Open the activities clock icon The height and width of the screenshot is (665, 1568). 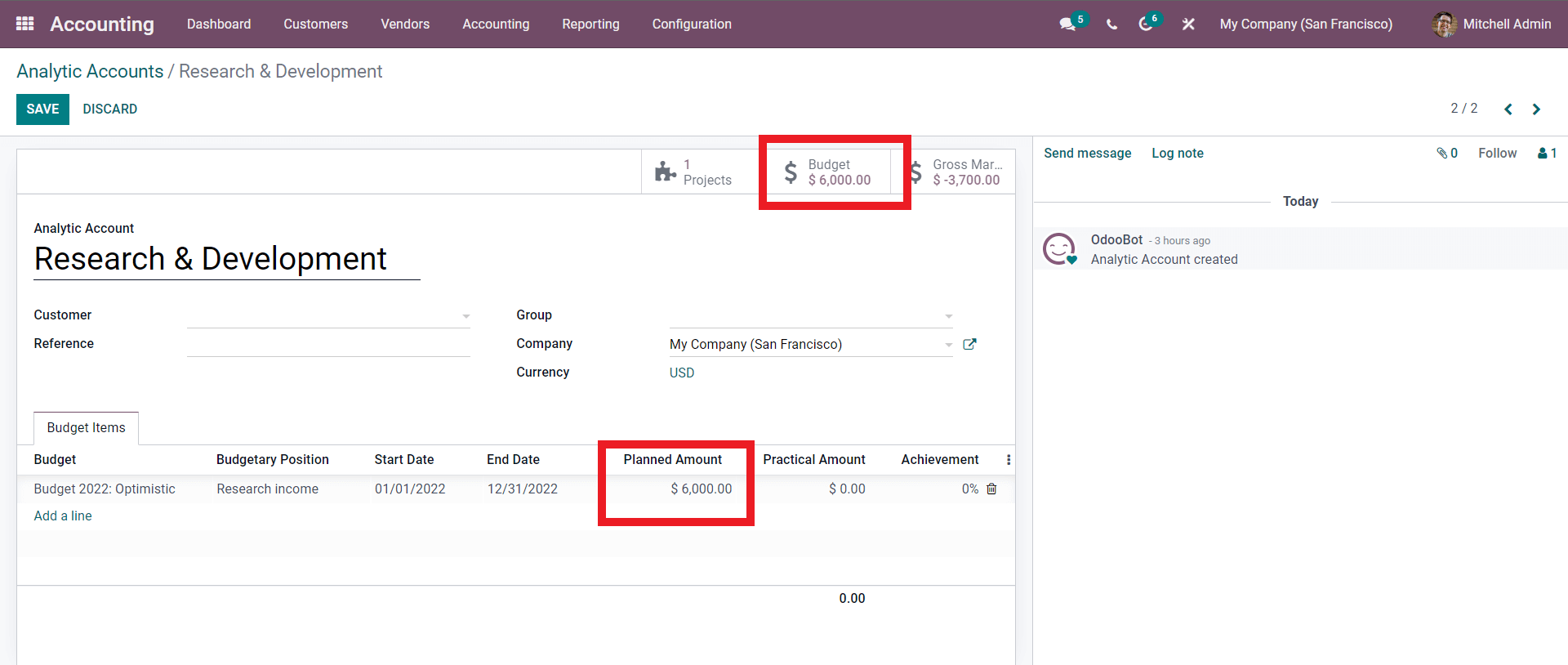pos(1146,25)
